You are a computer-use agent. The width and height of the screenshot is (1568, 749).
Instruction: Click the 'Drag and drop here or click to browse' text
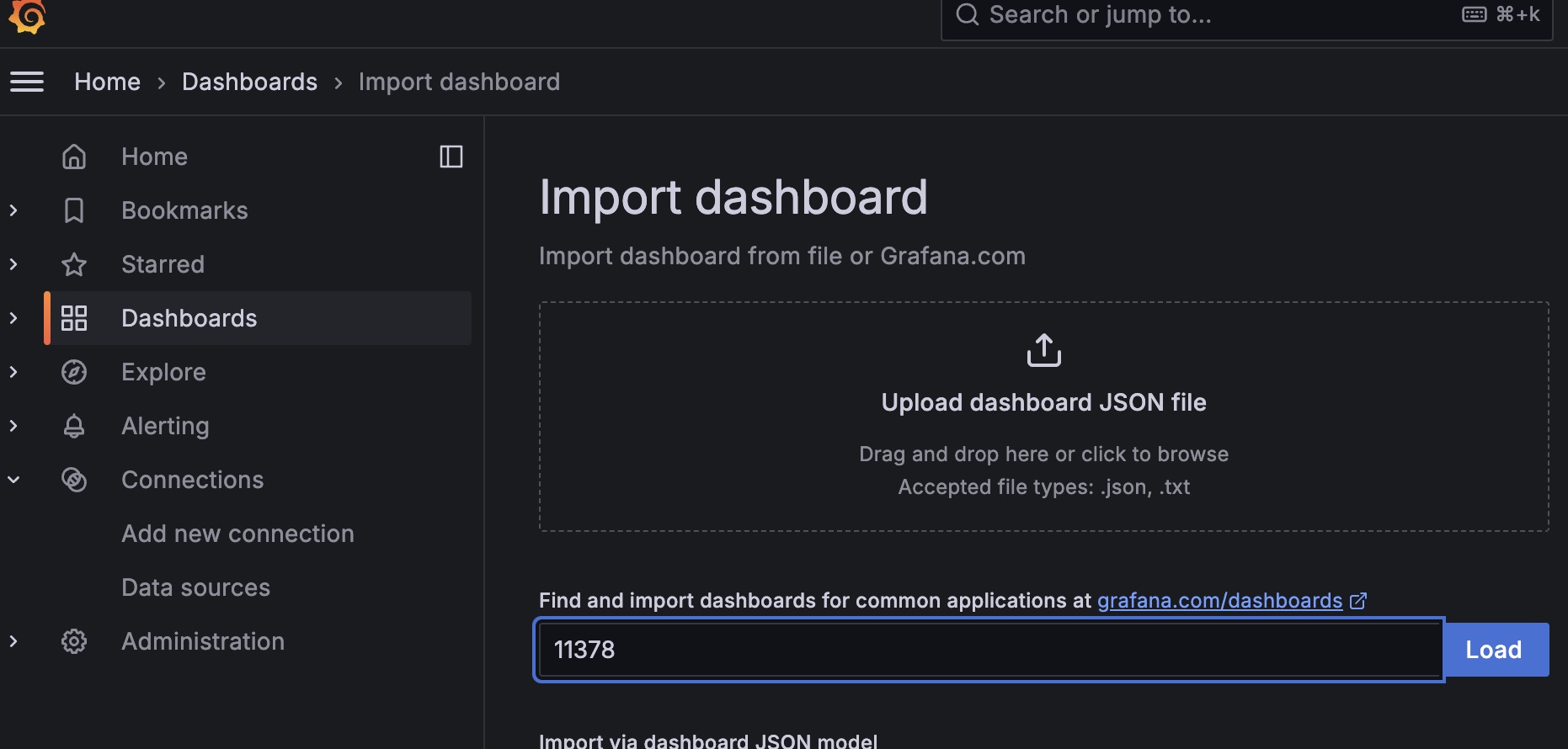(1044, 454)
